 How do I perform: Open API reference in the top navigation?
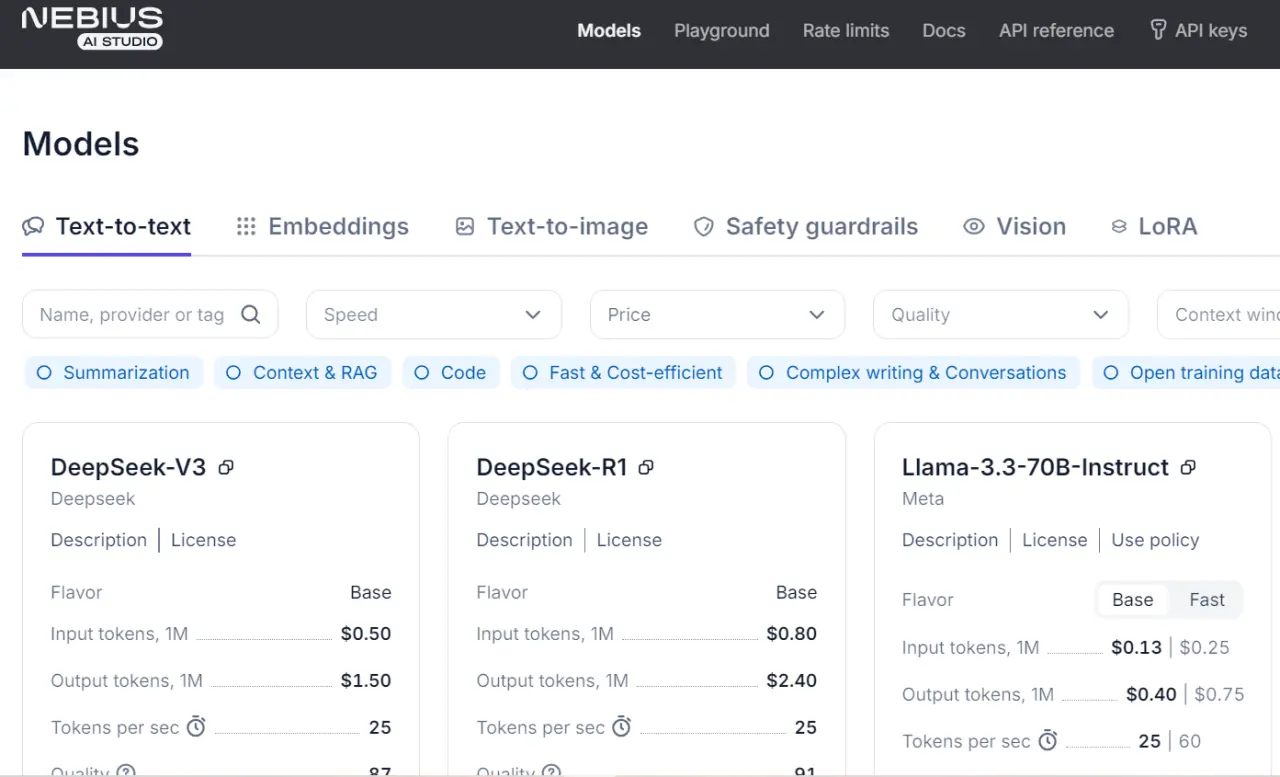point(1056,31)
